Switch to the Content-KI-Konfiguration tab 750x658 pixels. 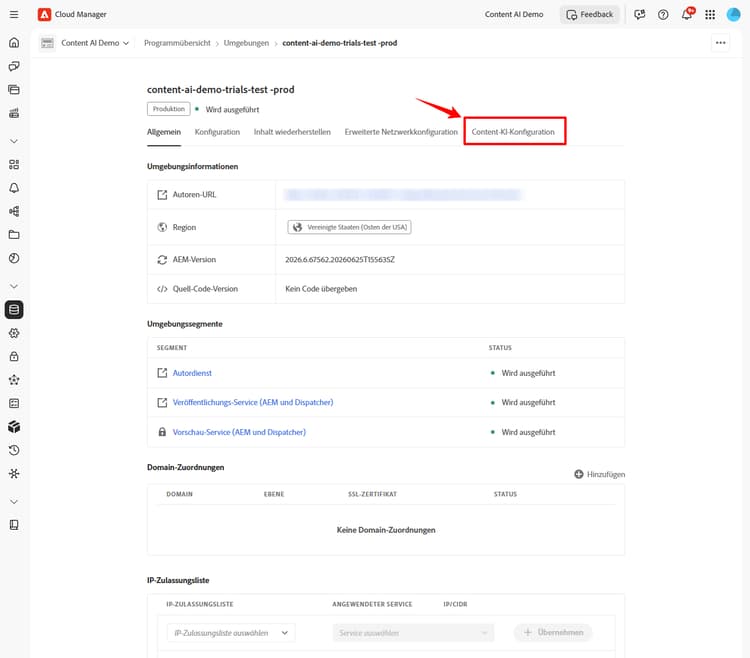pyautogui.click(x=513, y=132)
